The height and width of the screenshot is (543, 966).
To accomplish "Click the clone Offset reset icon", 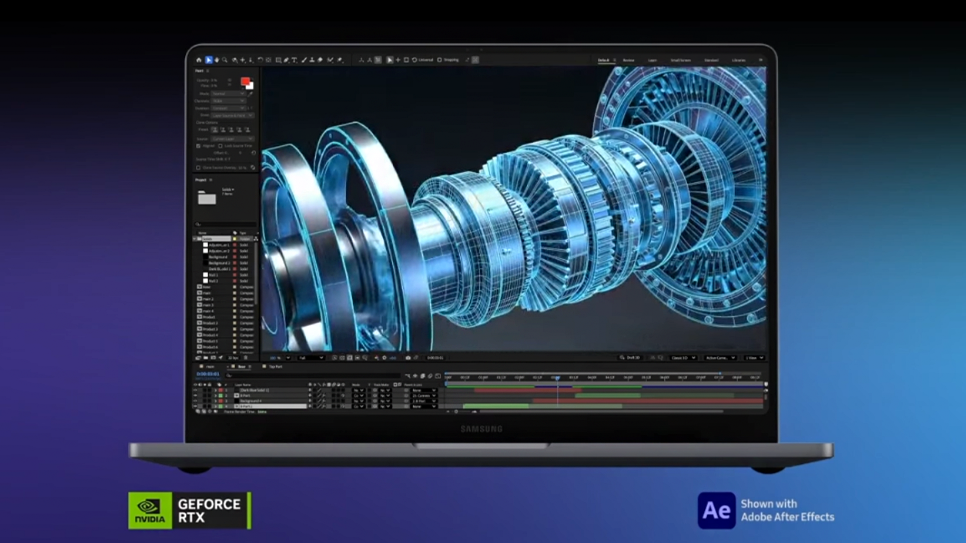I will tap(254, 153).
